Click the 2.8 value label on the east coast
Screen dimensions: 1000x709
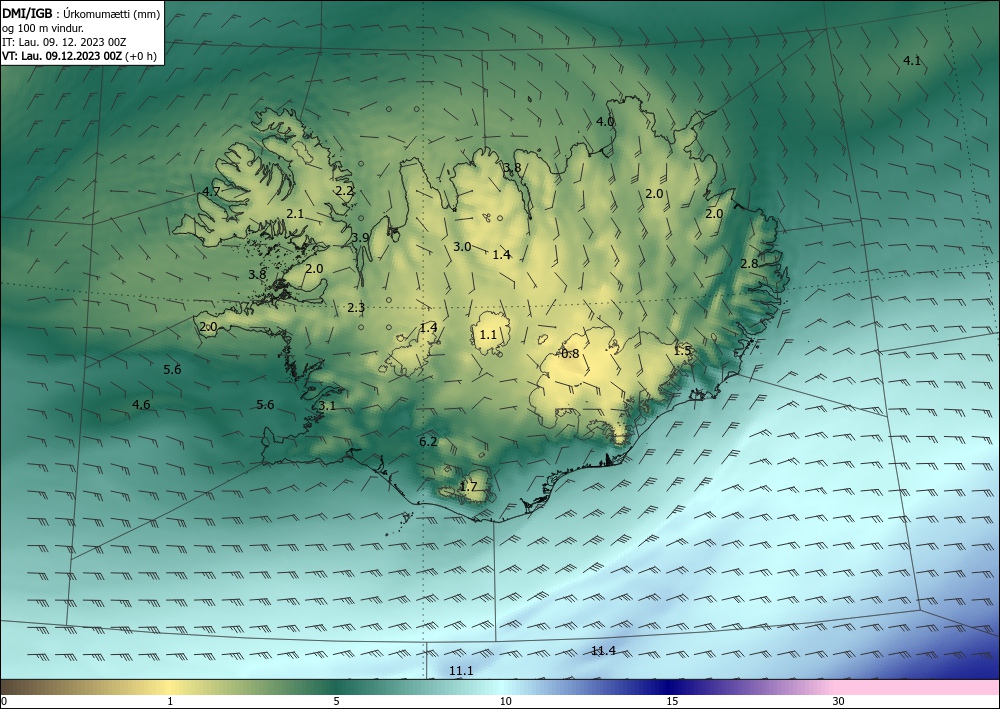coord(749,263)
